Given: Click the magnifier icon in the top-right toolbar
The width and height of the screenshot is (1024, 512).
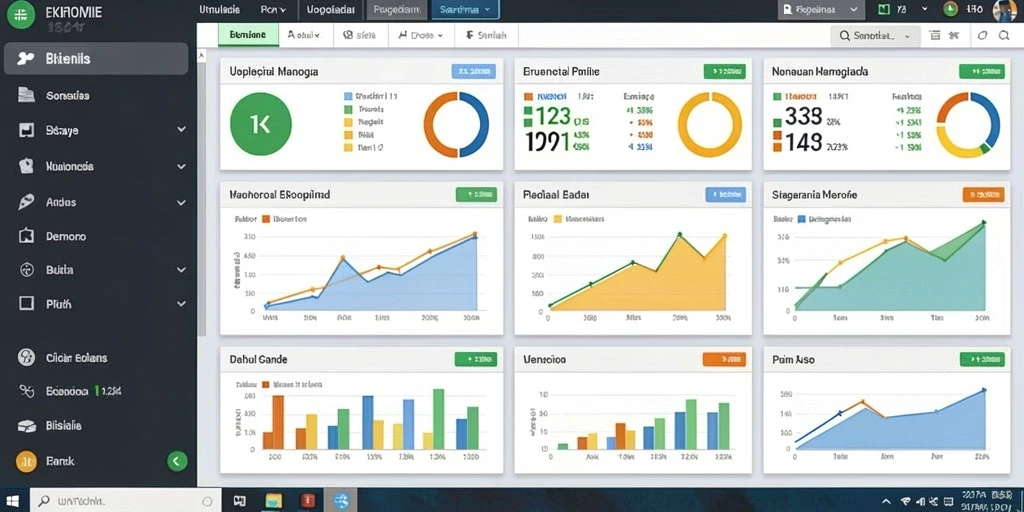Looking at the screenshot, I should (x=1004, y=36).
